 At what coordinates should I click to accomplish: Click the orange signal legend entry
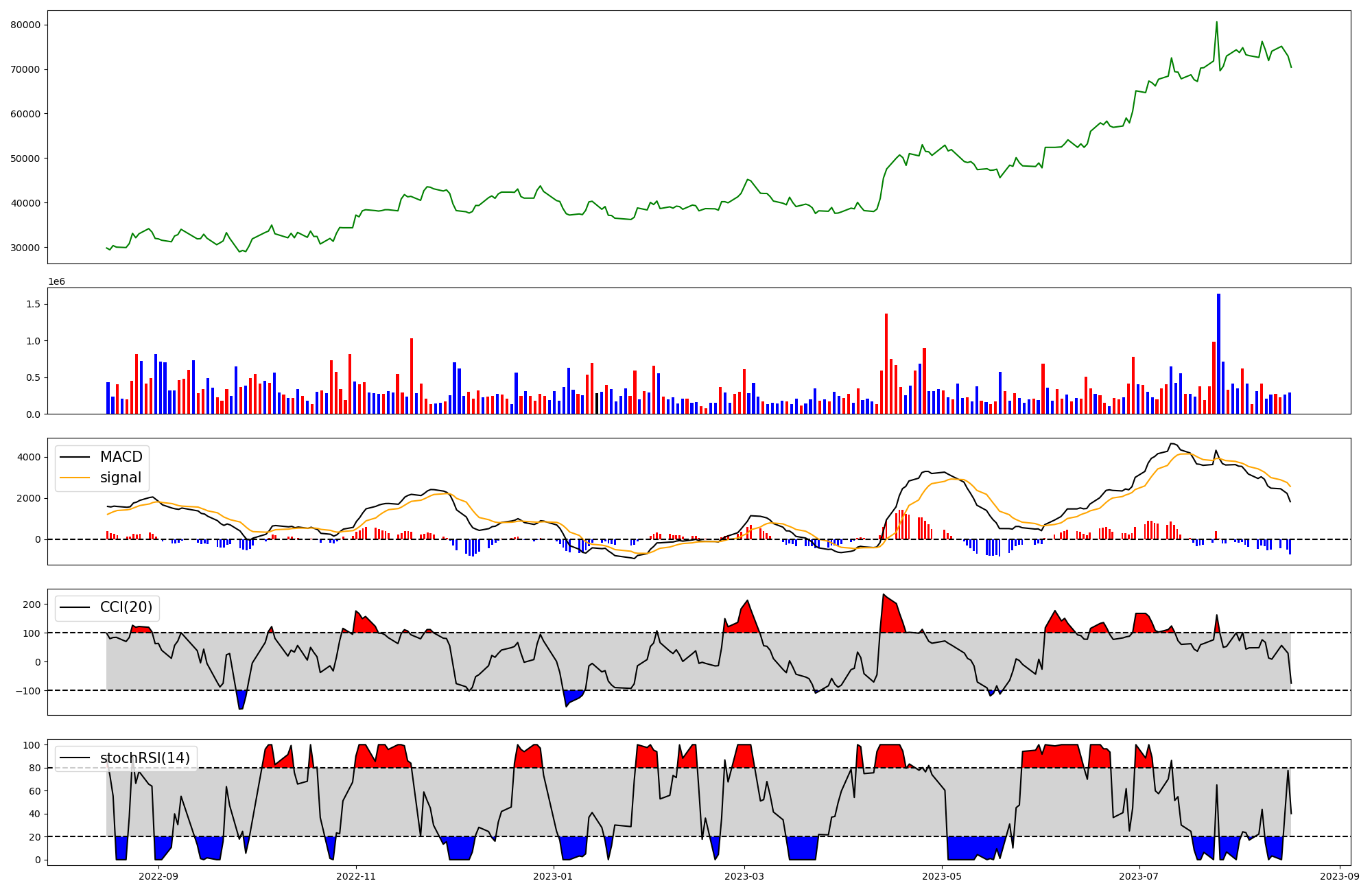coord(120,478)
